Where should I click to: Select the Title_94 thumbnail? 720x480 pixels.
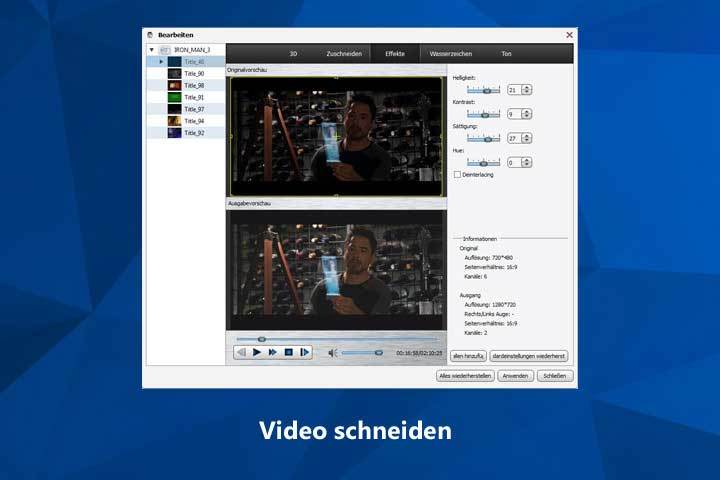click(174, 121)
